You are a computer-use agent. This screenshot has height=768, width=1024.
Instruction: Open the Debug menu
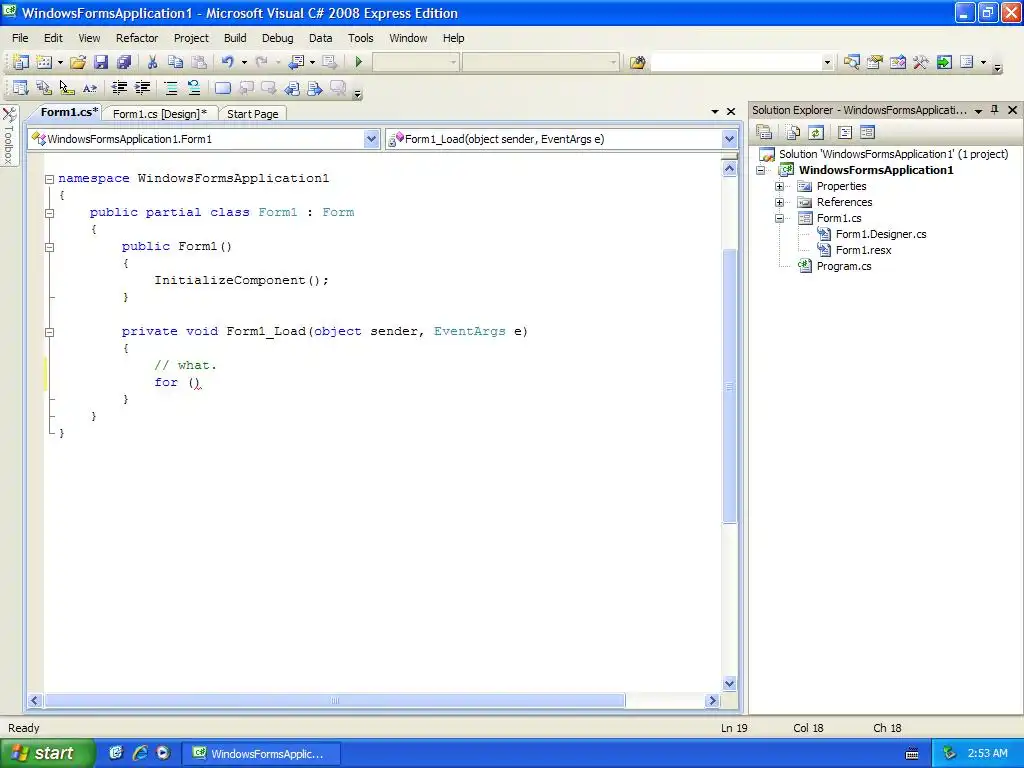tap(278, 38)
